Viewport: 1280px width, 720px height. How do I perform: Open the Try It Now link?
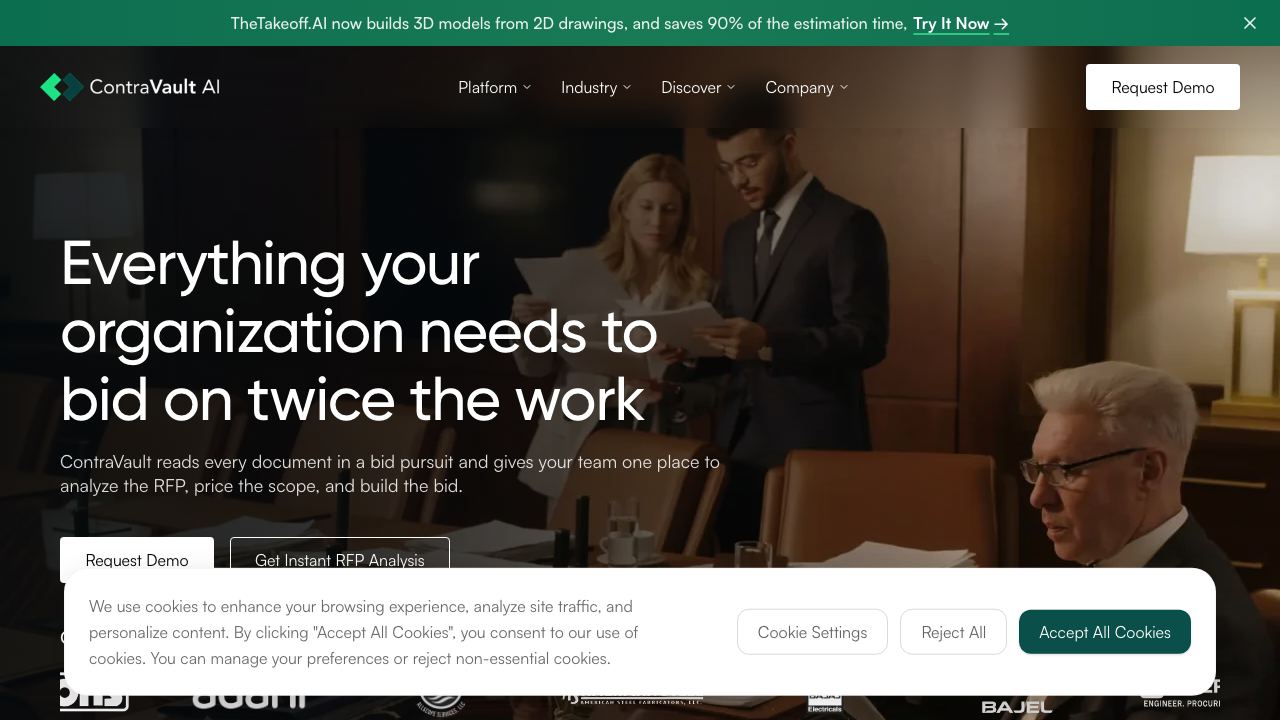tap(961, 23)
